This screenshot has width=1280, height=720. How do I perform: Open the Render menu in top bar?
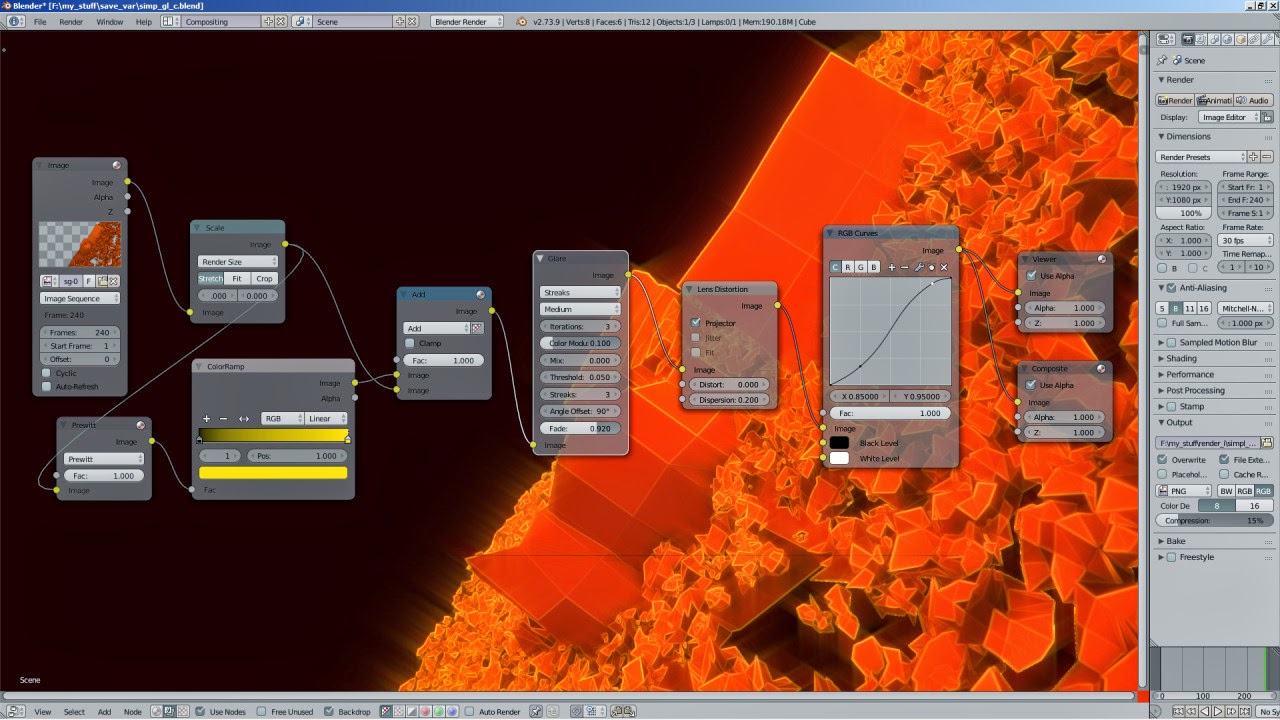[x=71, y=21]
